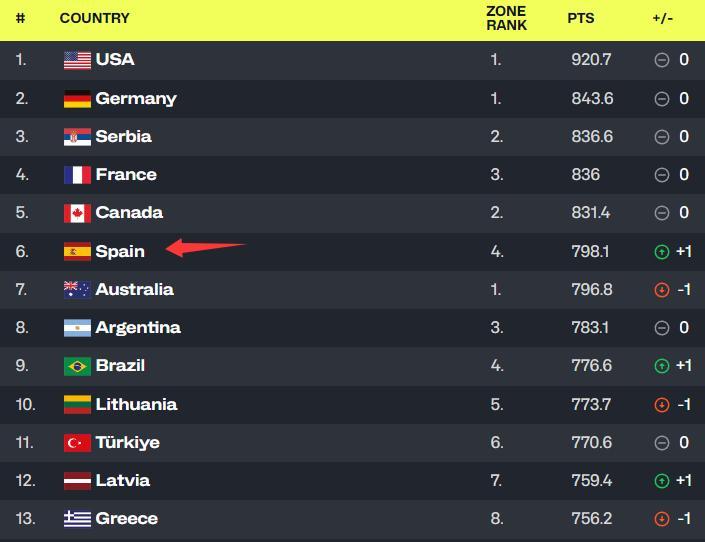Viewport: 705px width, 542px height.
Task: Click the Spain flag icon
Action: point(77,251)
